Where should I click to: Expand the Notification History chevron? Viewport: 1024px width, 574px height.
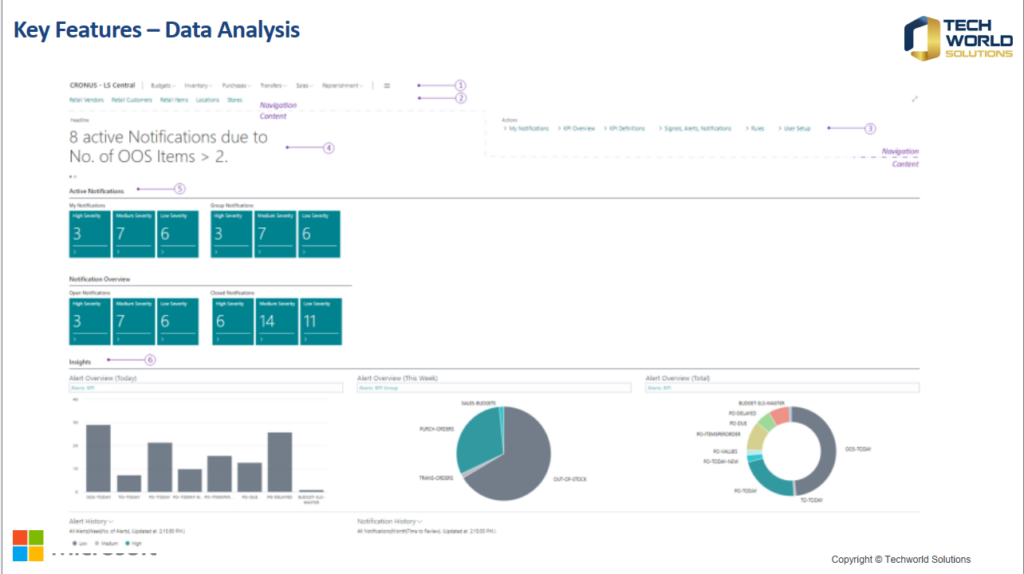point(420,521)
